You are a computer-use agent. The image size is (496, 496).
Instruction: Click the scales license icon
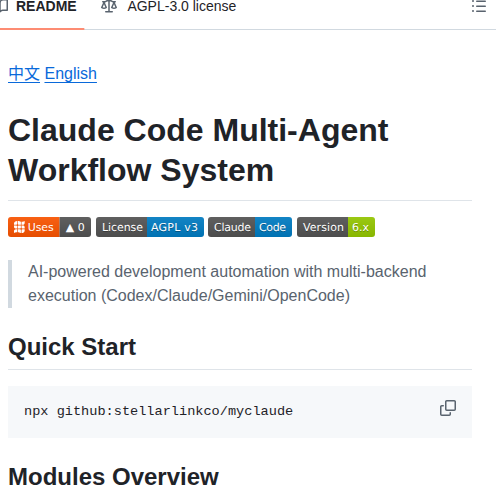click(x=109, y=6)
